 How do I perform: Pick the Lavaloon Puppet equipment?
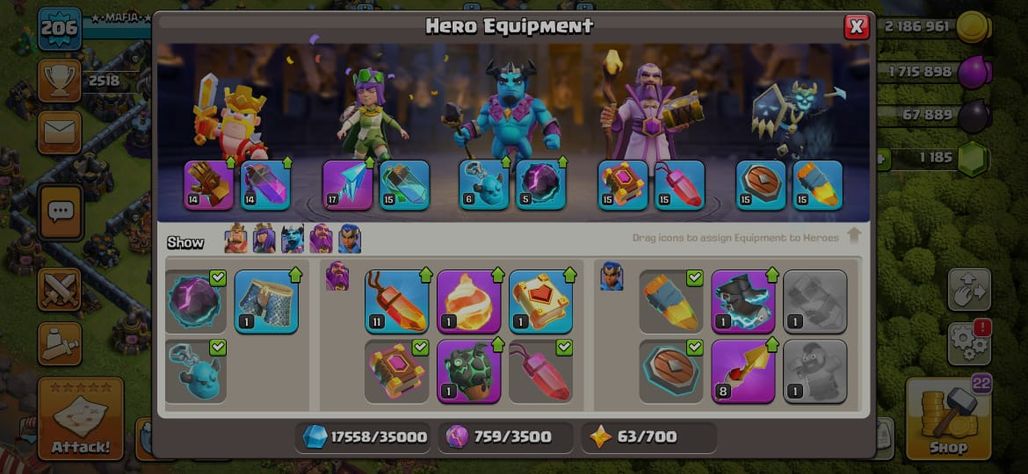pos(469,371)
